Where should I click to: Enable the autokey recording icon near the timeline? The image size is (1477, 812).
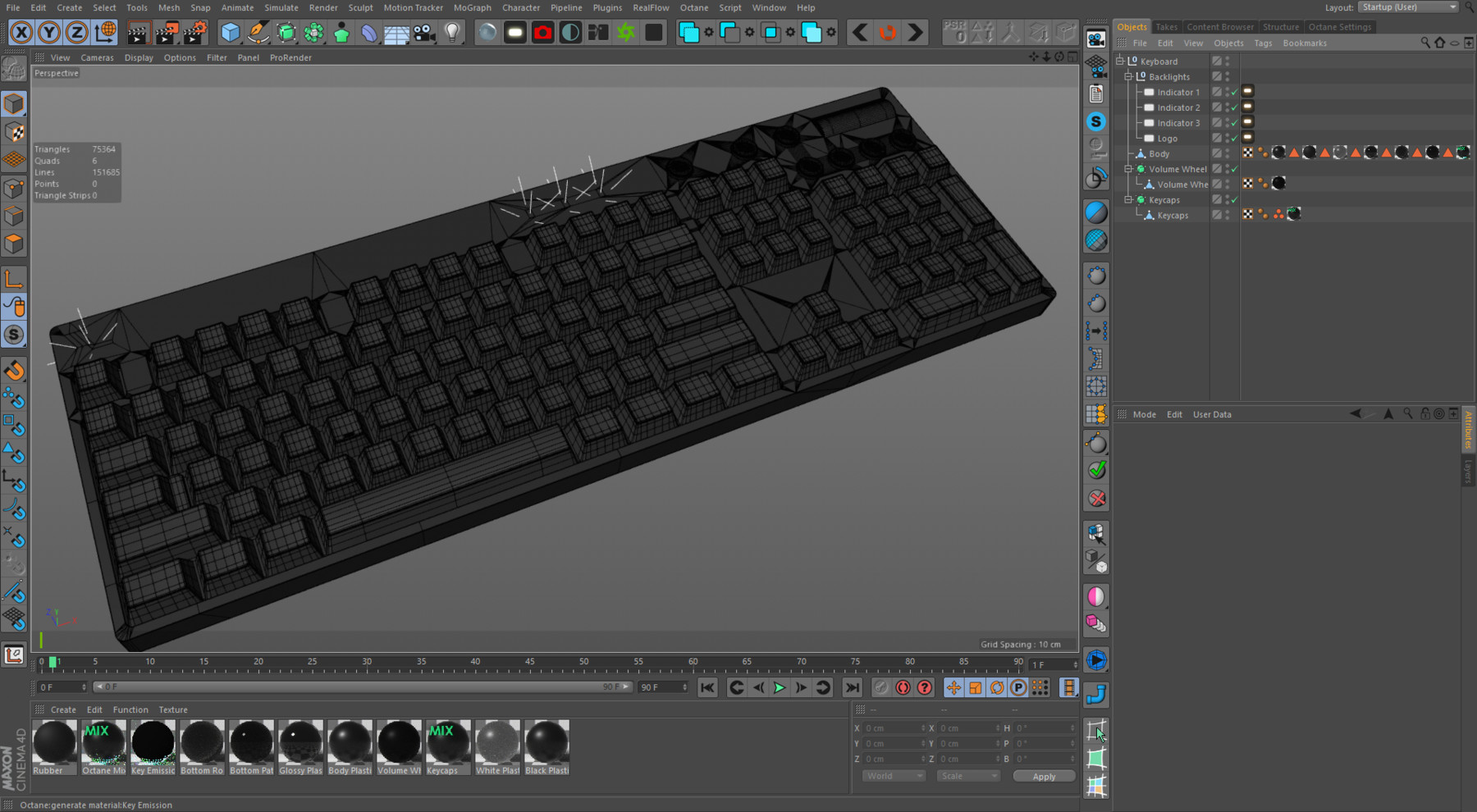point(903,687)
